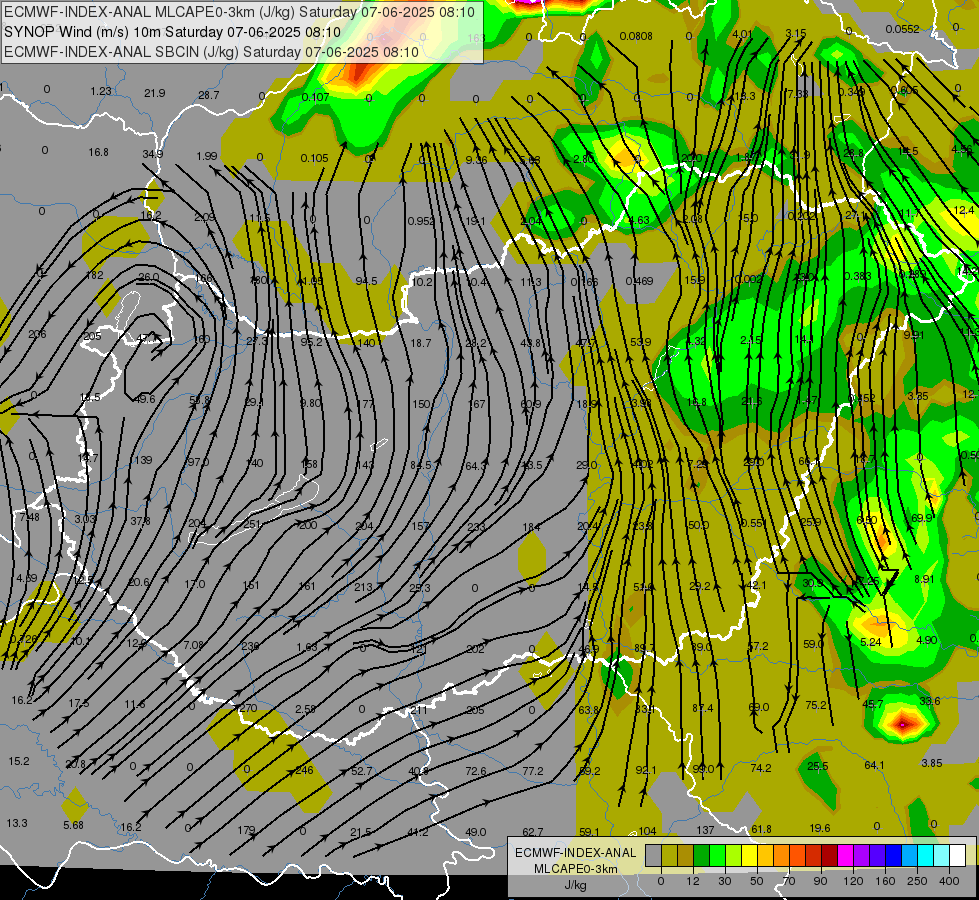Viewport: 979px width, 900px height.
Task: Click the map value 3.85
Action: click(932, 763)
